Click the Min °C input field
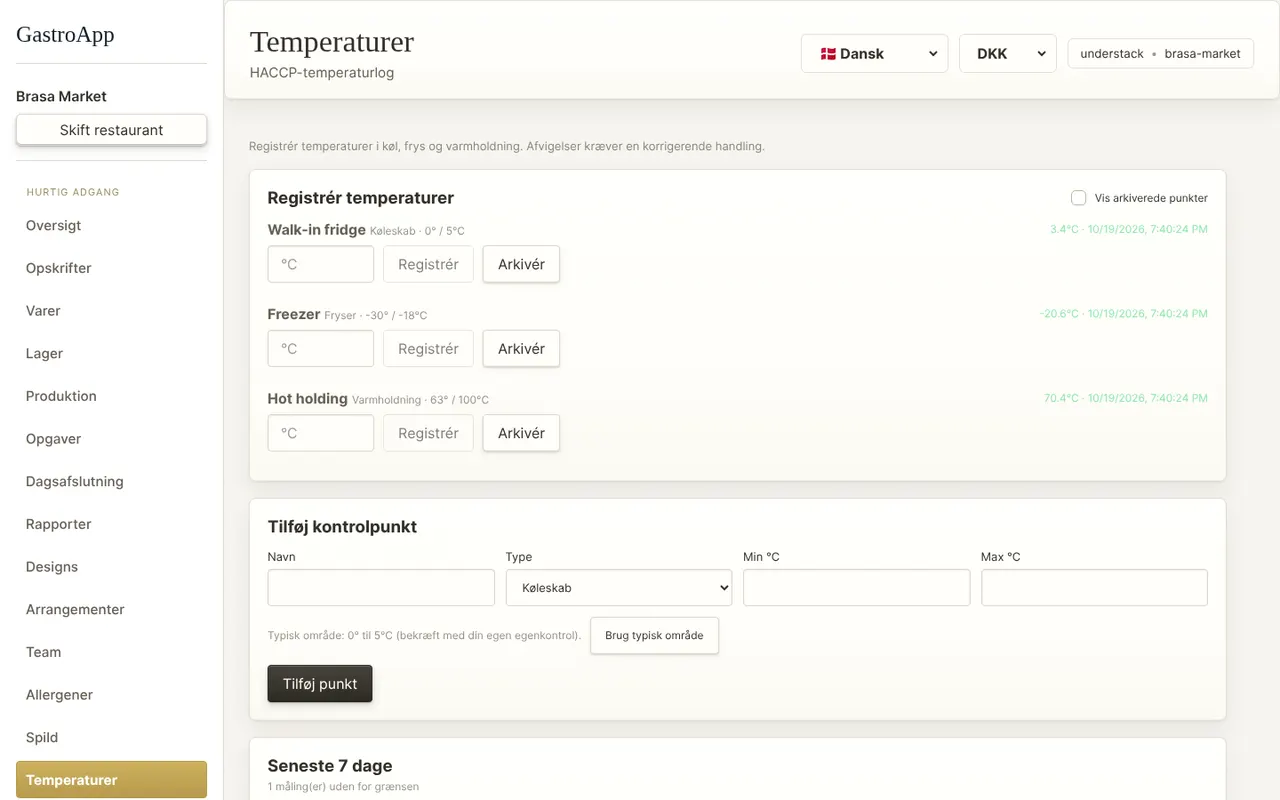 (857, 588)
